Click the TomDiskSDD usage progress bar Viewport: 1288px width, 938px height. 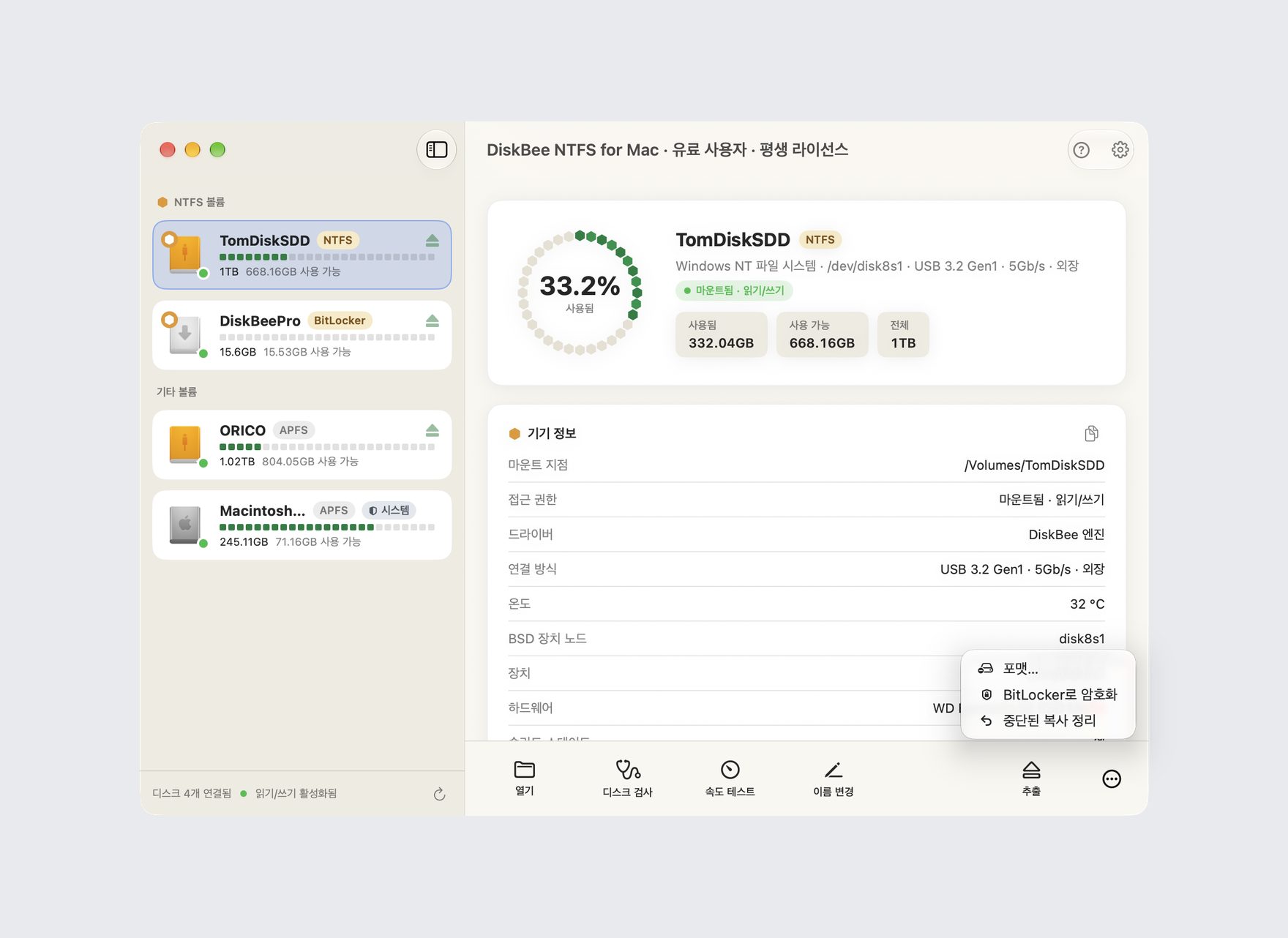click(327, 257)
